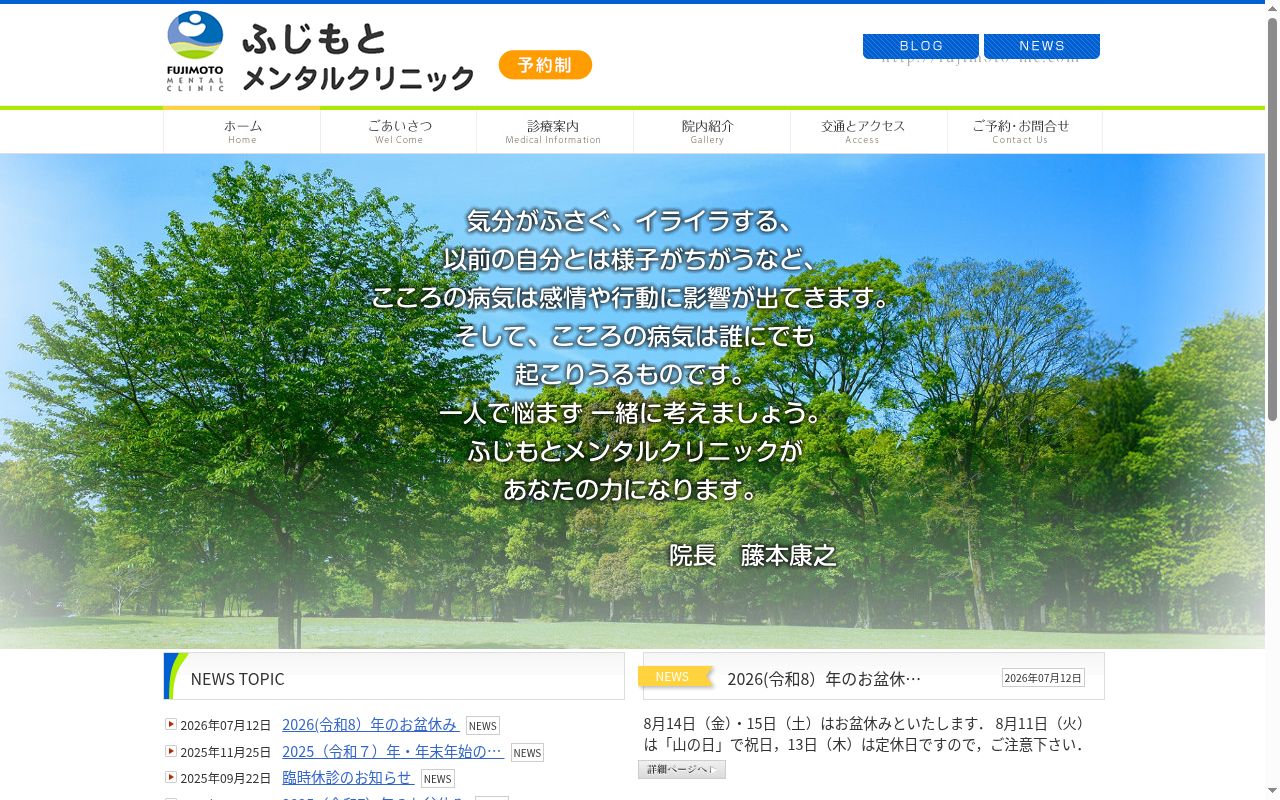Open the ごあいさつ Welcome menu item

point(399,131)
